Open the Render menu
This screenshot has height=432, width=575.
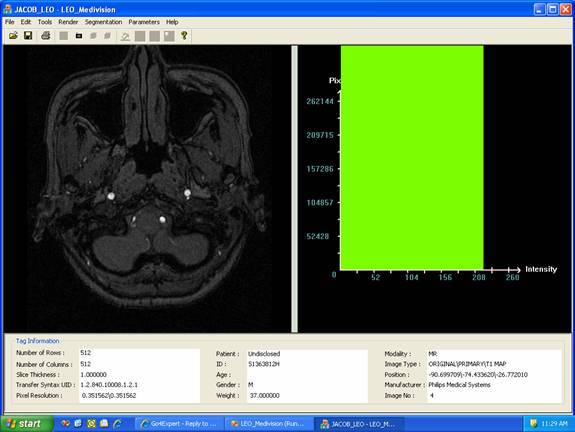68,22
